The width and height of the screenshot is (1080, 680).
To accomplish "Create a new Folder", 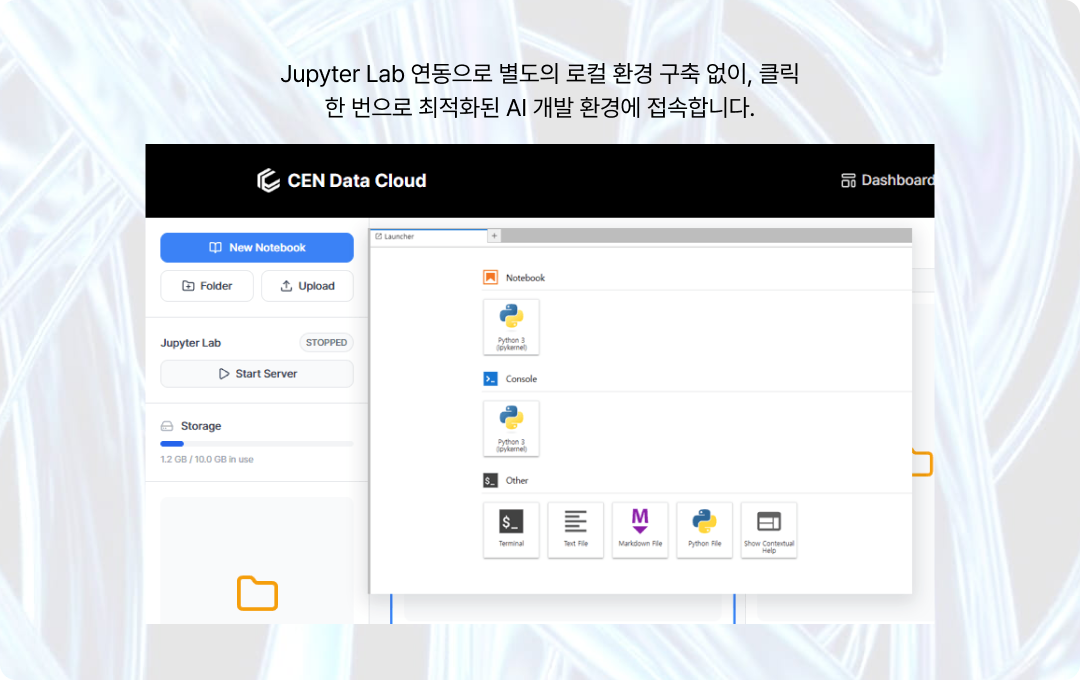I will tap(207, 286).
